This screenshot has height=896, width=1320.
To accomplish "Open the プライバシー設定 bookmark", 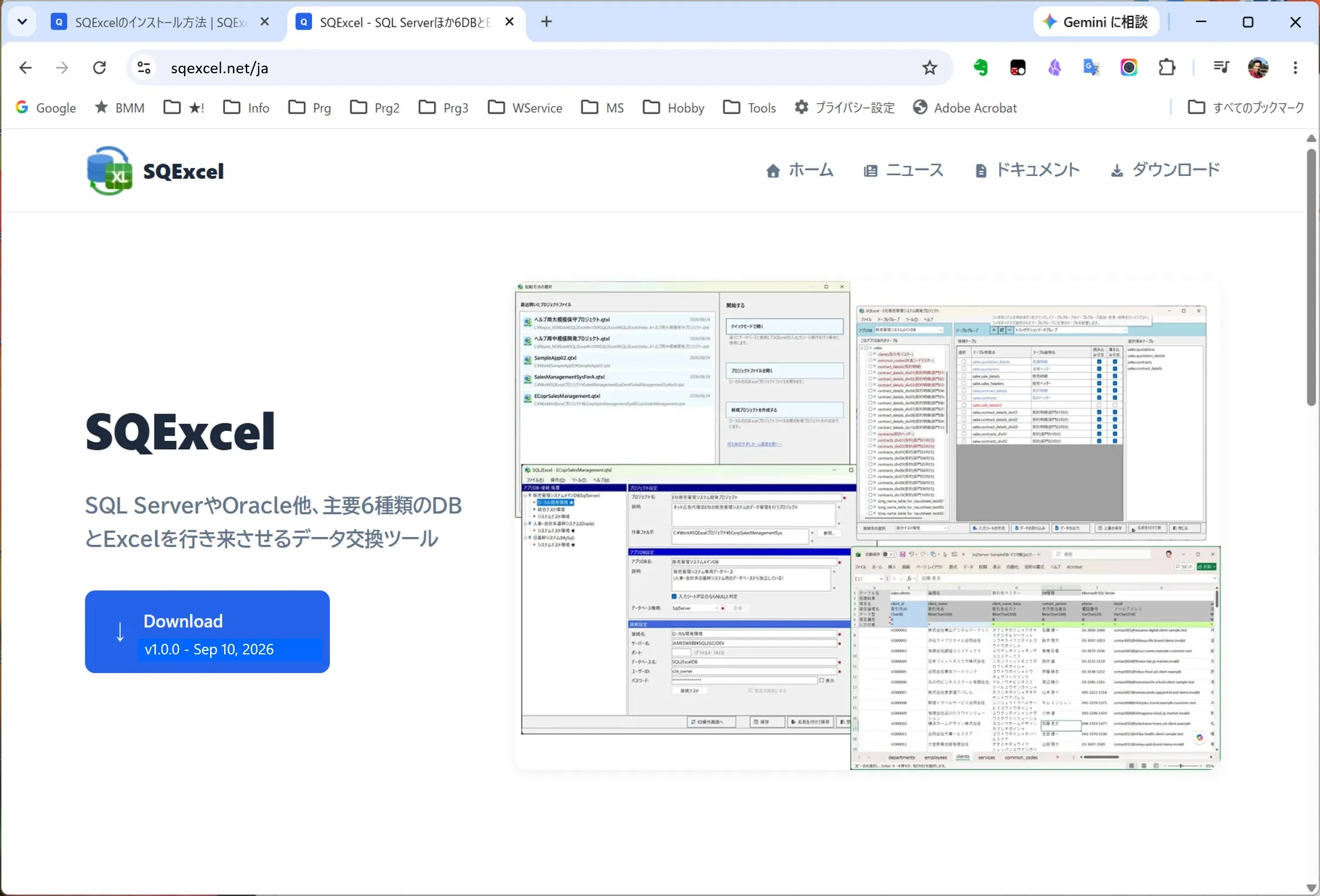I will coord(844,108).
